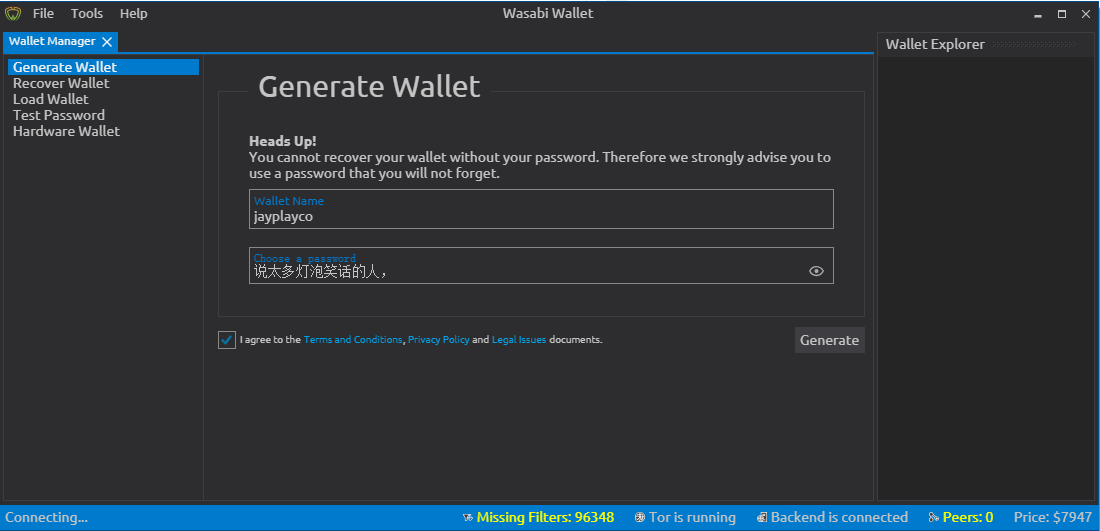Open the Privacy Policy link

(438, 340)
